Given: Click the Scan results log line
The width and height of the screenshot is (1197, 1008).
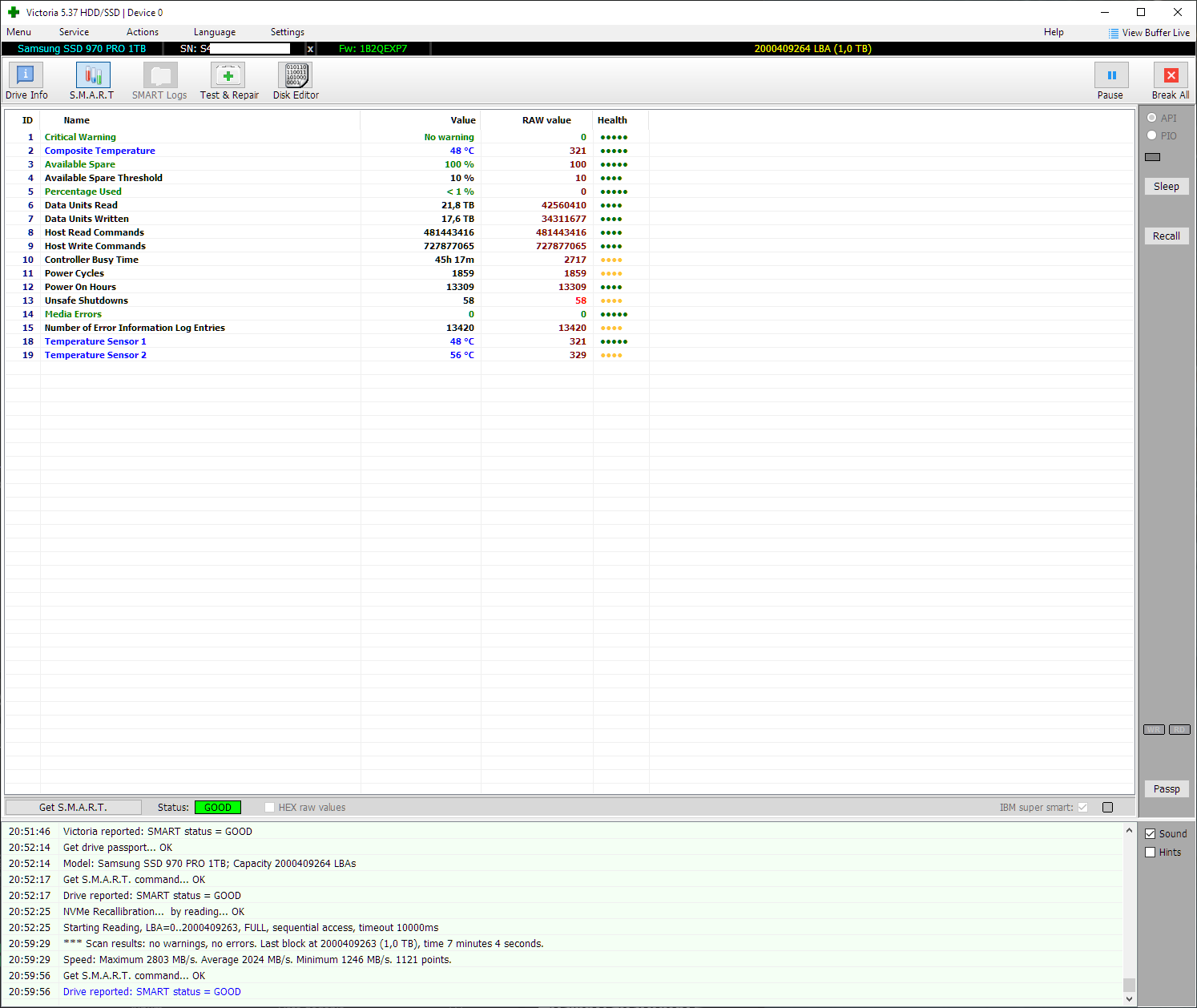Looking at the screenshot, I should (x=562, y=943).
